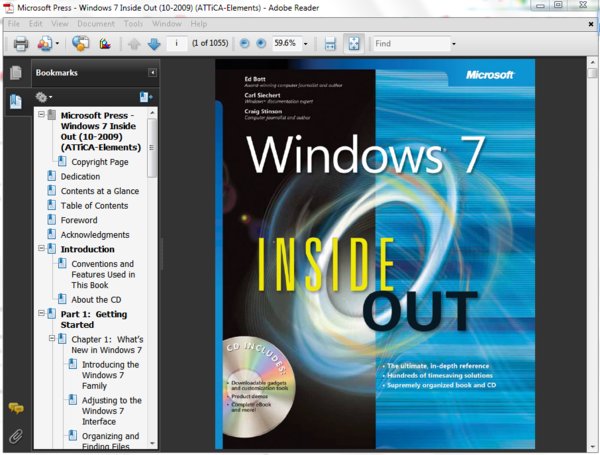
Task: Open the File menu
Action: tap(14, 24)
